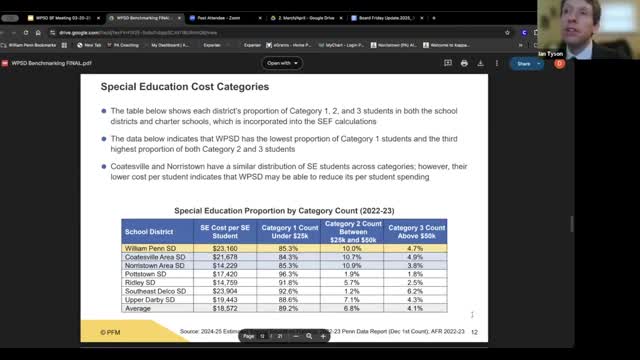Click the Upper Darby SD row label

click(x=150, y=300)
